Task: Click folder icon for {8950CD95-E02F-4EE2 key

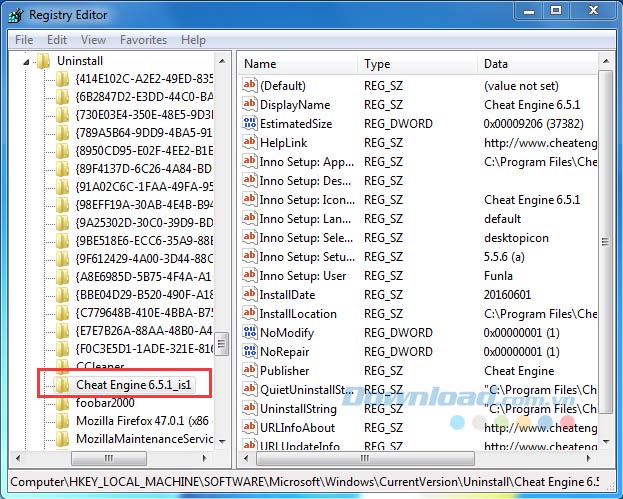Action: (62, 151)
